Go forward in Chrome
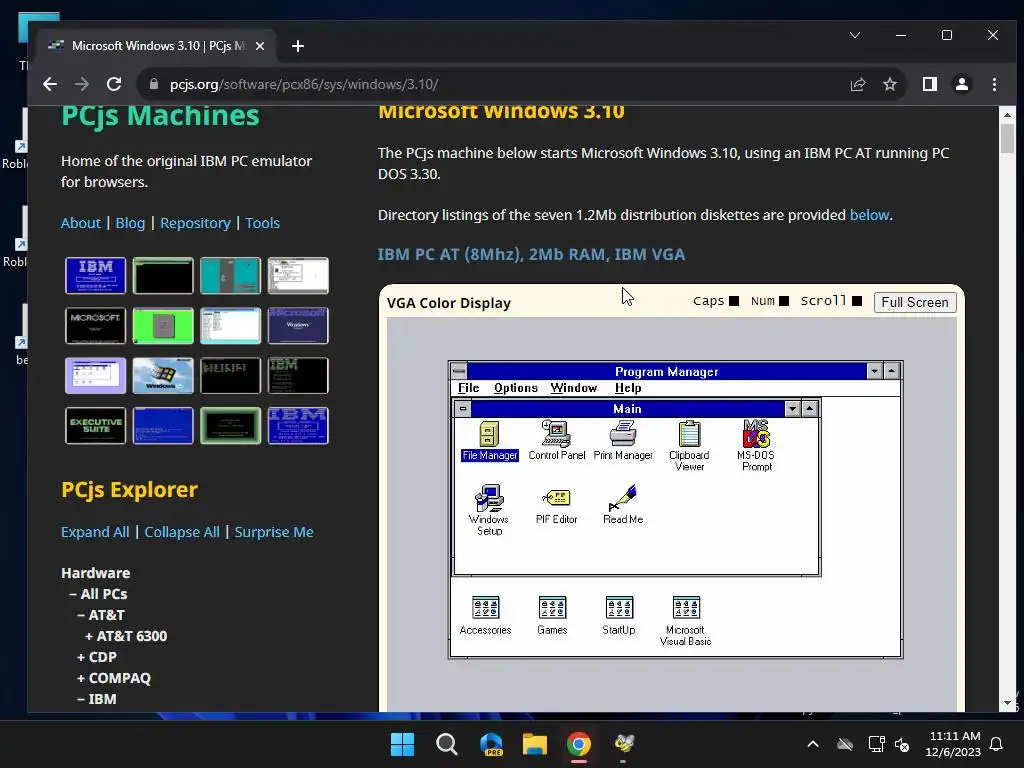 pyautogui.click(x=82, y=84)
